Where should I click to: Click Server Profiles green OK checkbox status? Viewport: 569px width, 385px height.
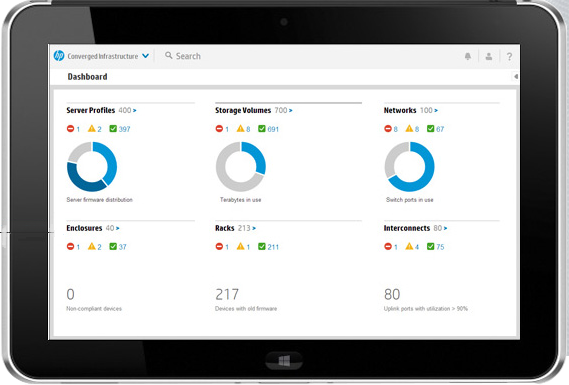[x=113, y=128]
